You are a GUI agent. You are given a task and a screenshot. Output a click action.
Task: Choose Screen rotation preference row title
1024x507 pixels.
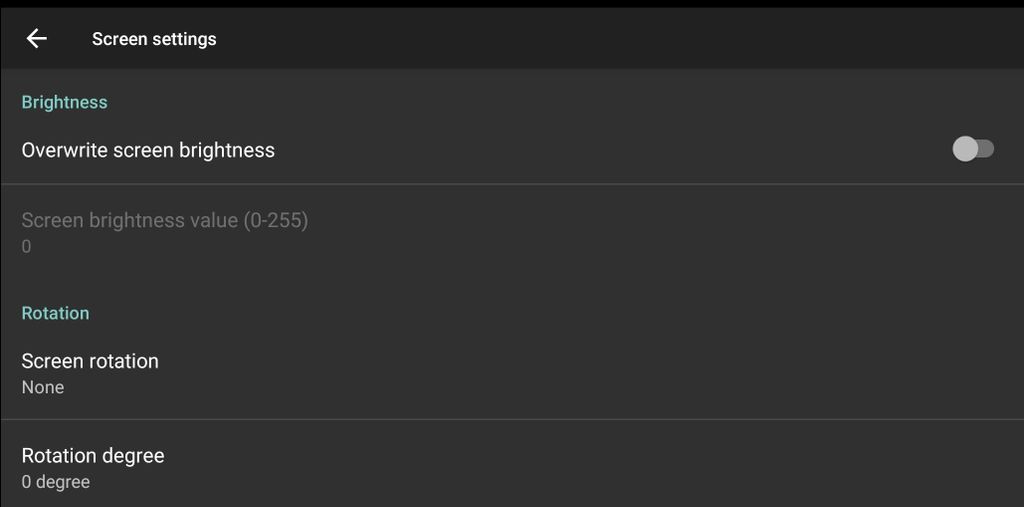[90, 361]
